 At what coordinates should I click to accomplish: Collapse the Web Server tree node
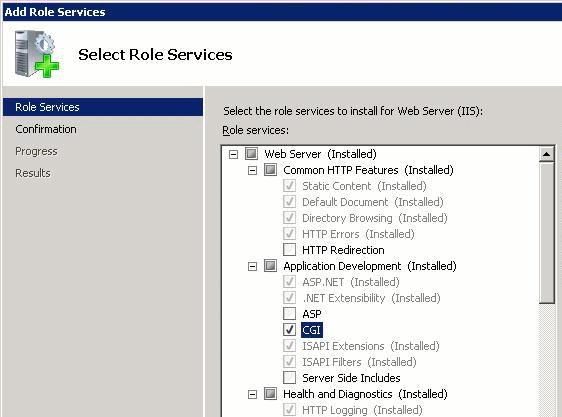point(233,154)
